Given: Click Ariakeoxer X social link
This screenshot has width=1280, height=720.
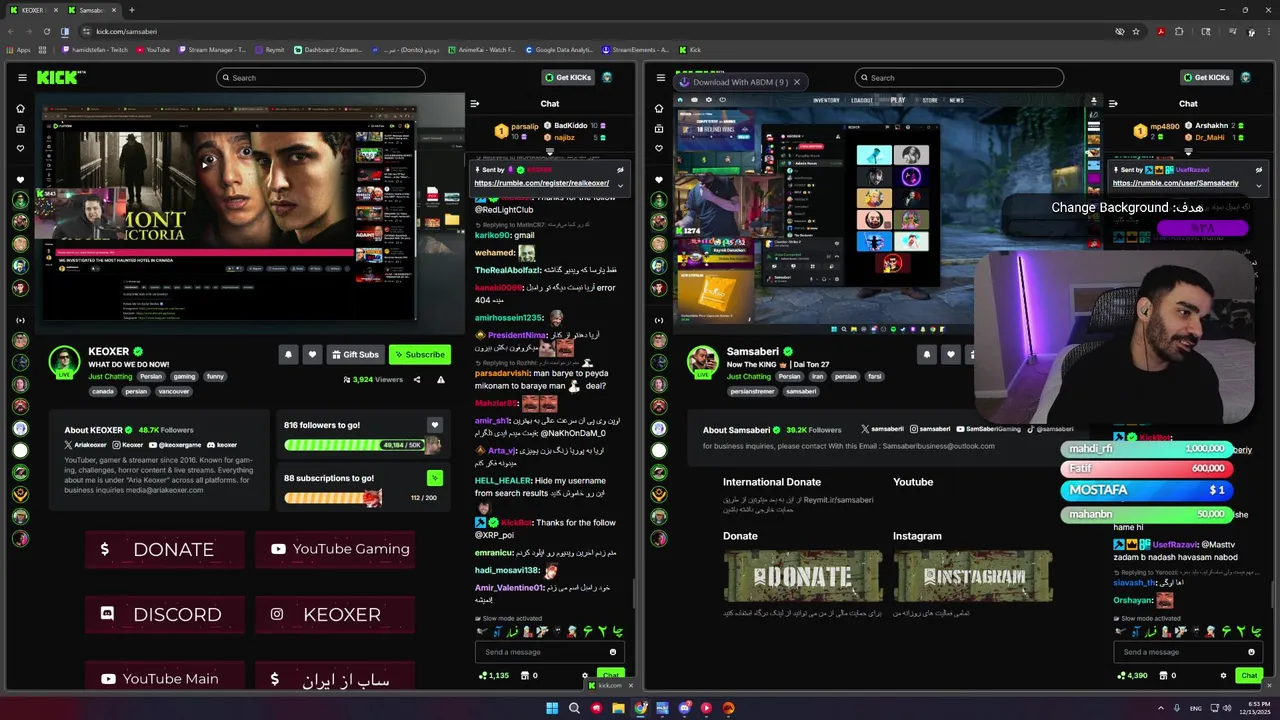Looking at the screenshot, I should click(84, 445).
